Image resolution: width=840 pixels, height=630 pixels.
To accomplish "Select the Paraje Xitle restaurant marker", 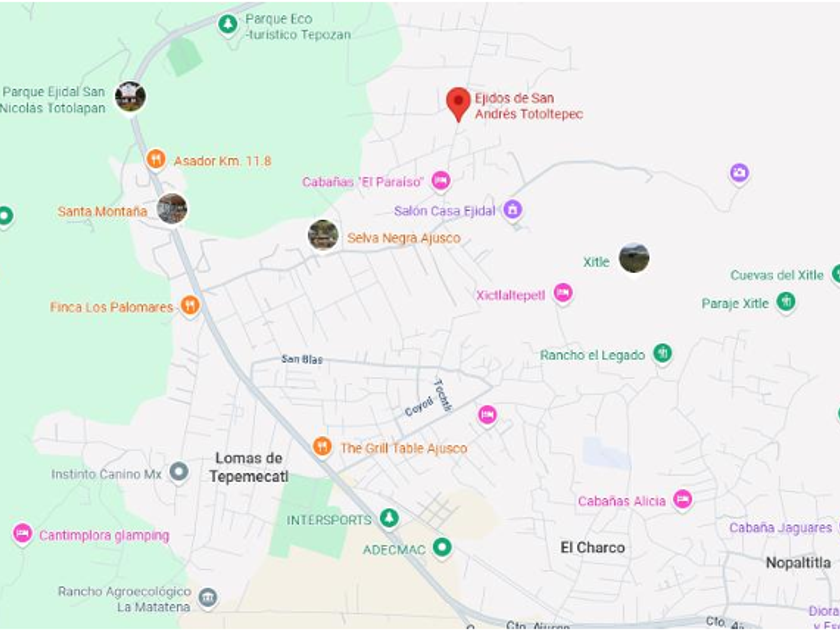I will [x=786, y=302].
